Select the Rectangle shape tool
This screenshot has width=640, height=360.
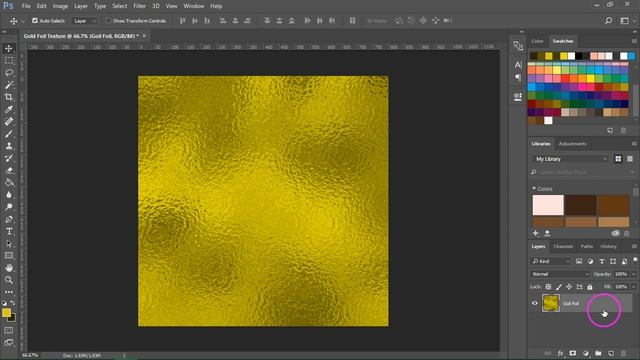pos(9,256)
